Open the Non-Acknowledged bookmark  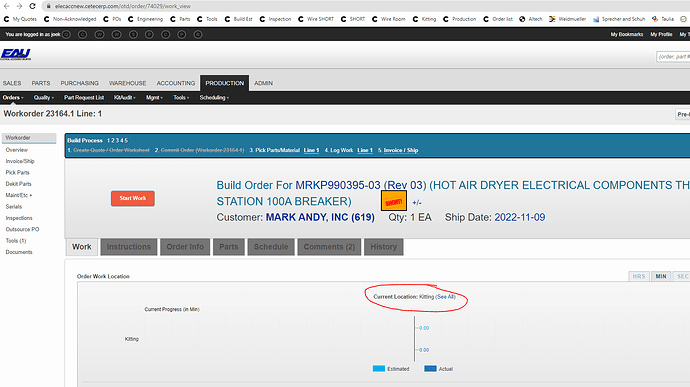click(70, 19)
